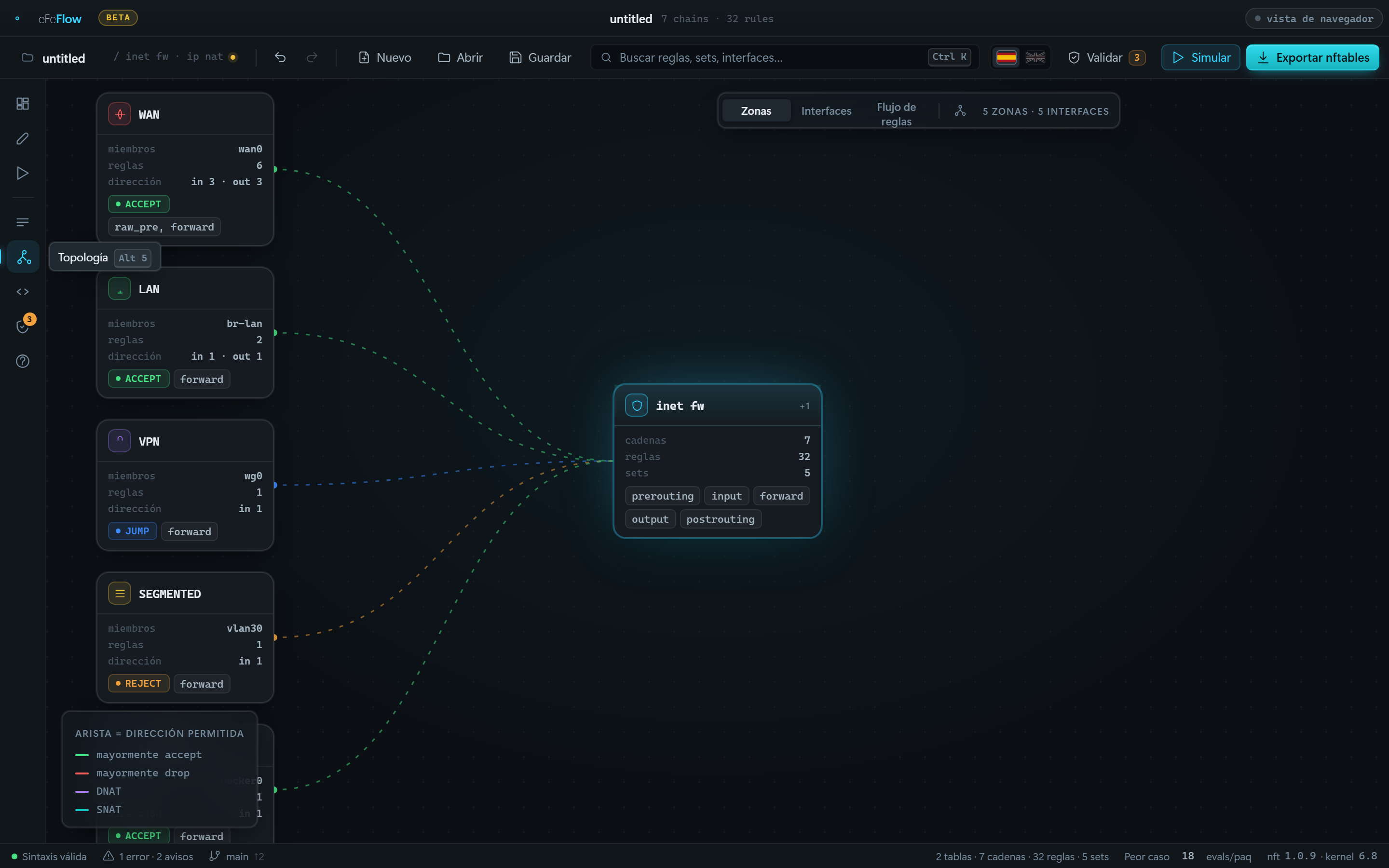Click the input chain chip
Screen dimensions: 1389x868
[727, 495]
